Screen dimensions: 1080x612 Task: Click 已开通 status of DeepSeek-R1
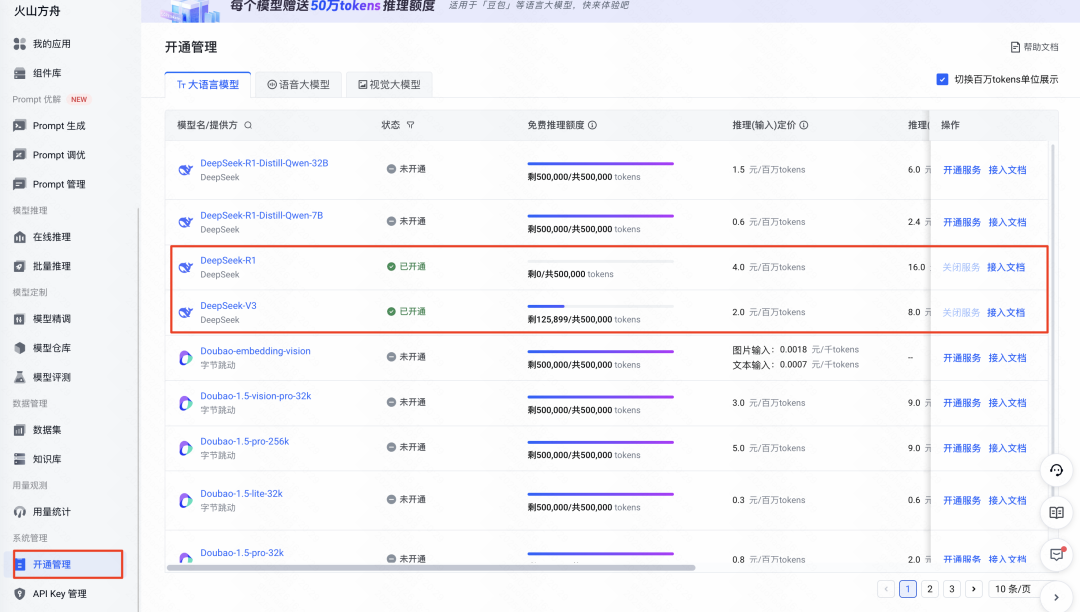click(x=406, y=266)
